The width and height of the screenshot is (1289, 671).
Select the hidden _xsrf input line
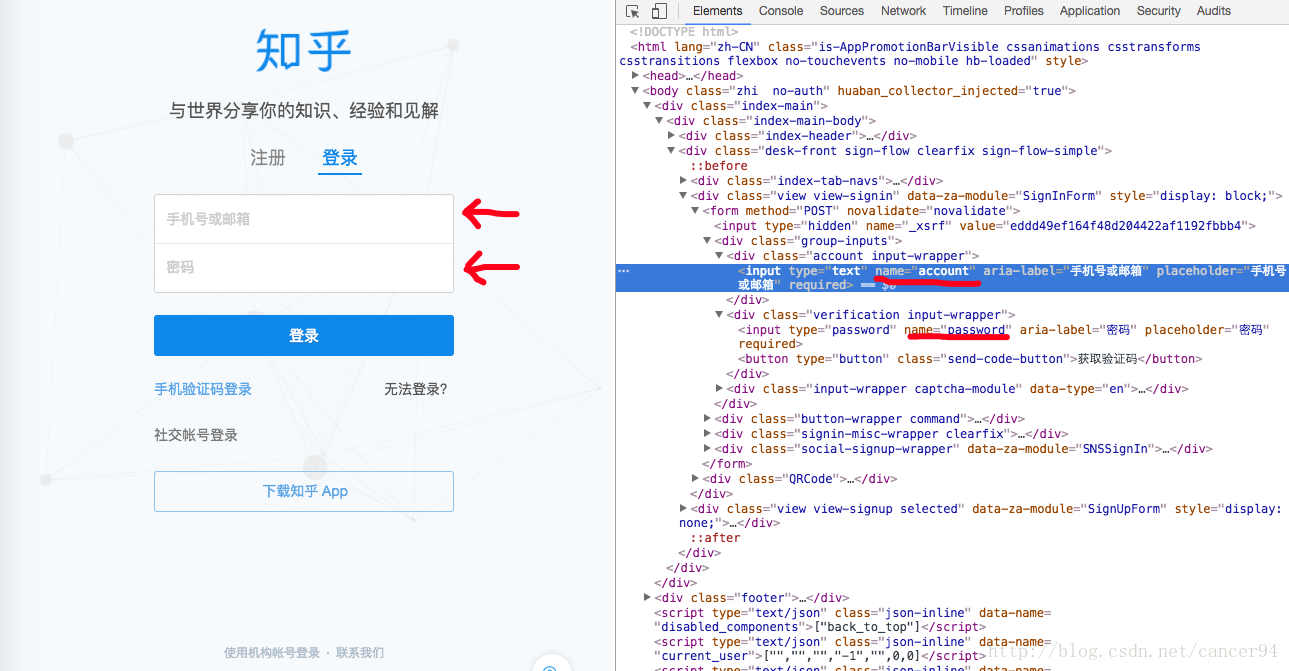tap(987, 226)
